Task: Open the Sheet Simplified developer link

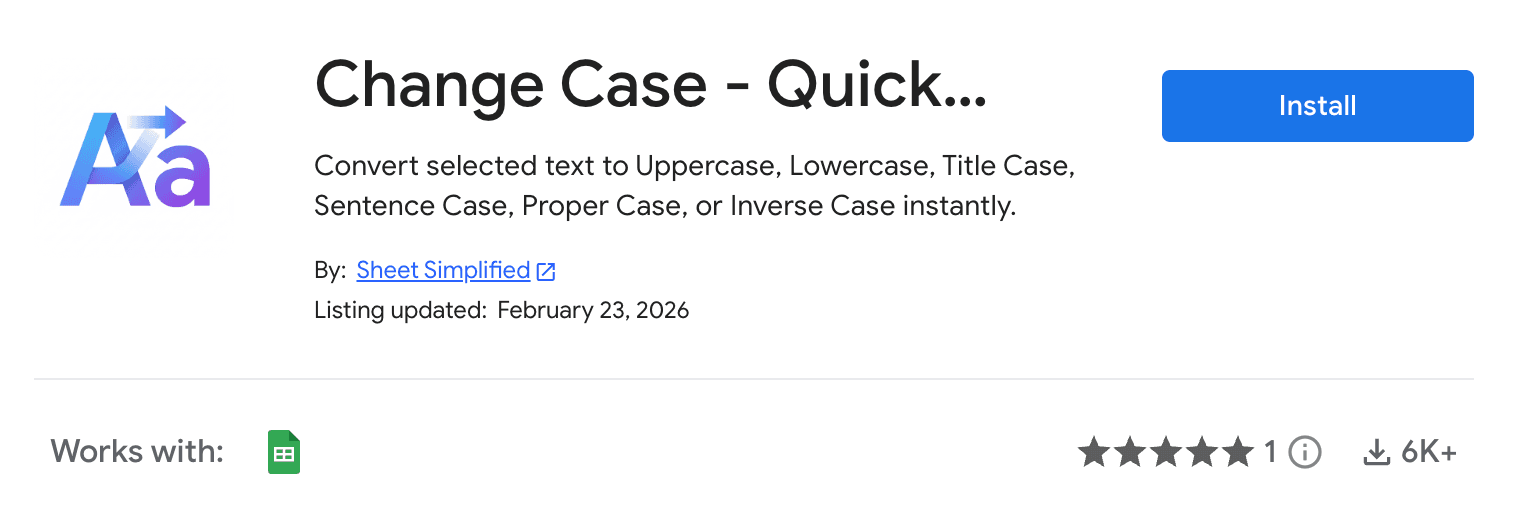Action: click(443, 270)
